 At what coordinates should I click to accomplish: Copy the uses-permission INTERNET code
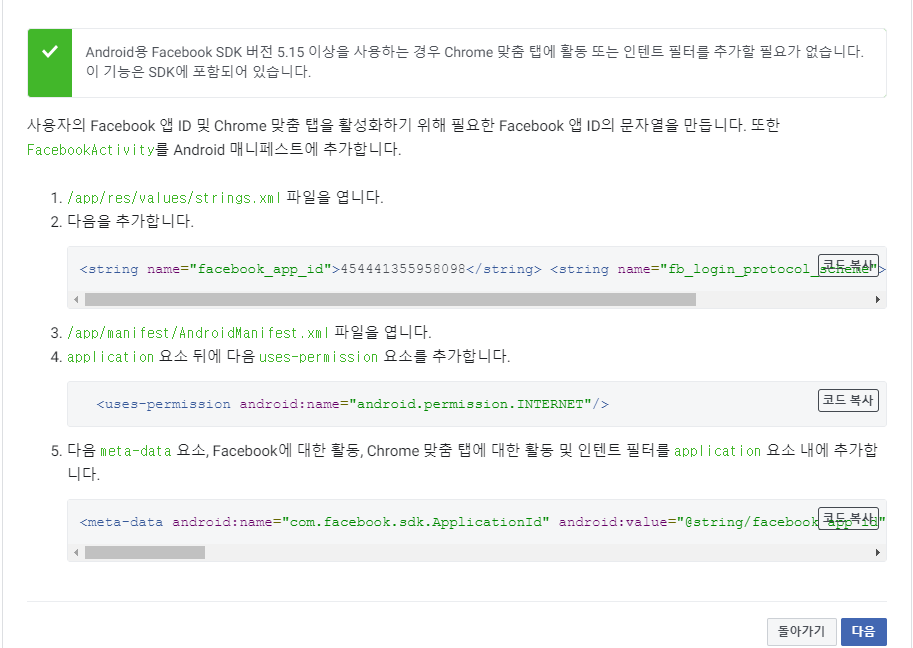tap(848, 401)
